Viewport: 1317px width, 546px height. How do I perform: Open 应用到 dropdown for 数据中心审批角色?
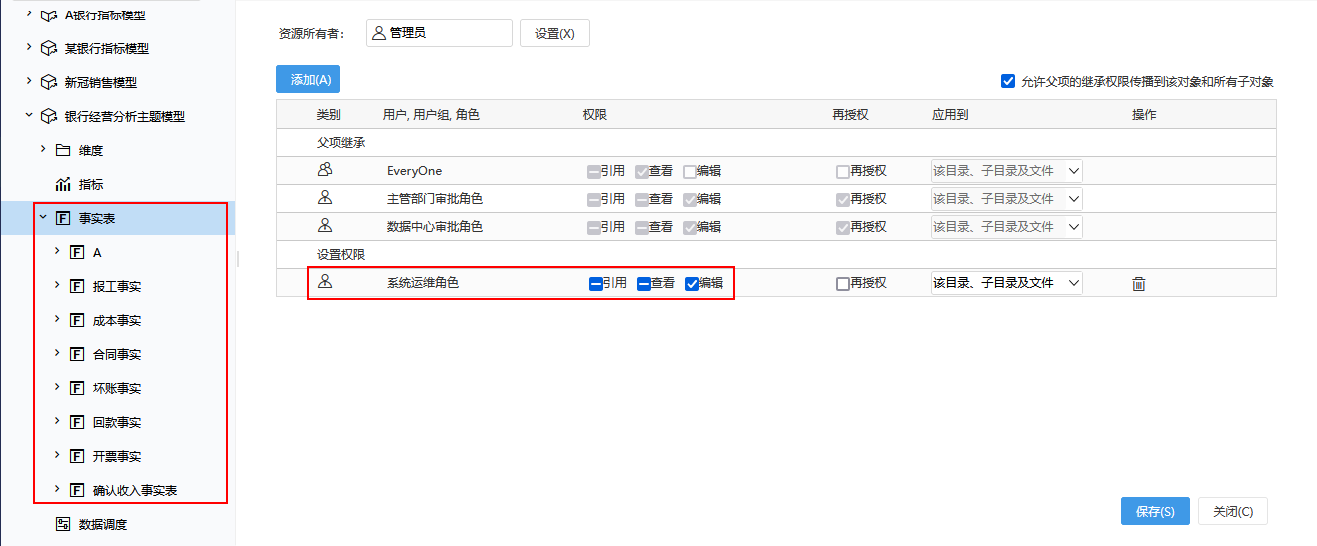click(x=1006, y=227)
